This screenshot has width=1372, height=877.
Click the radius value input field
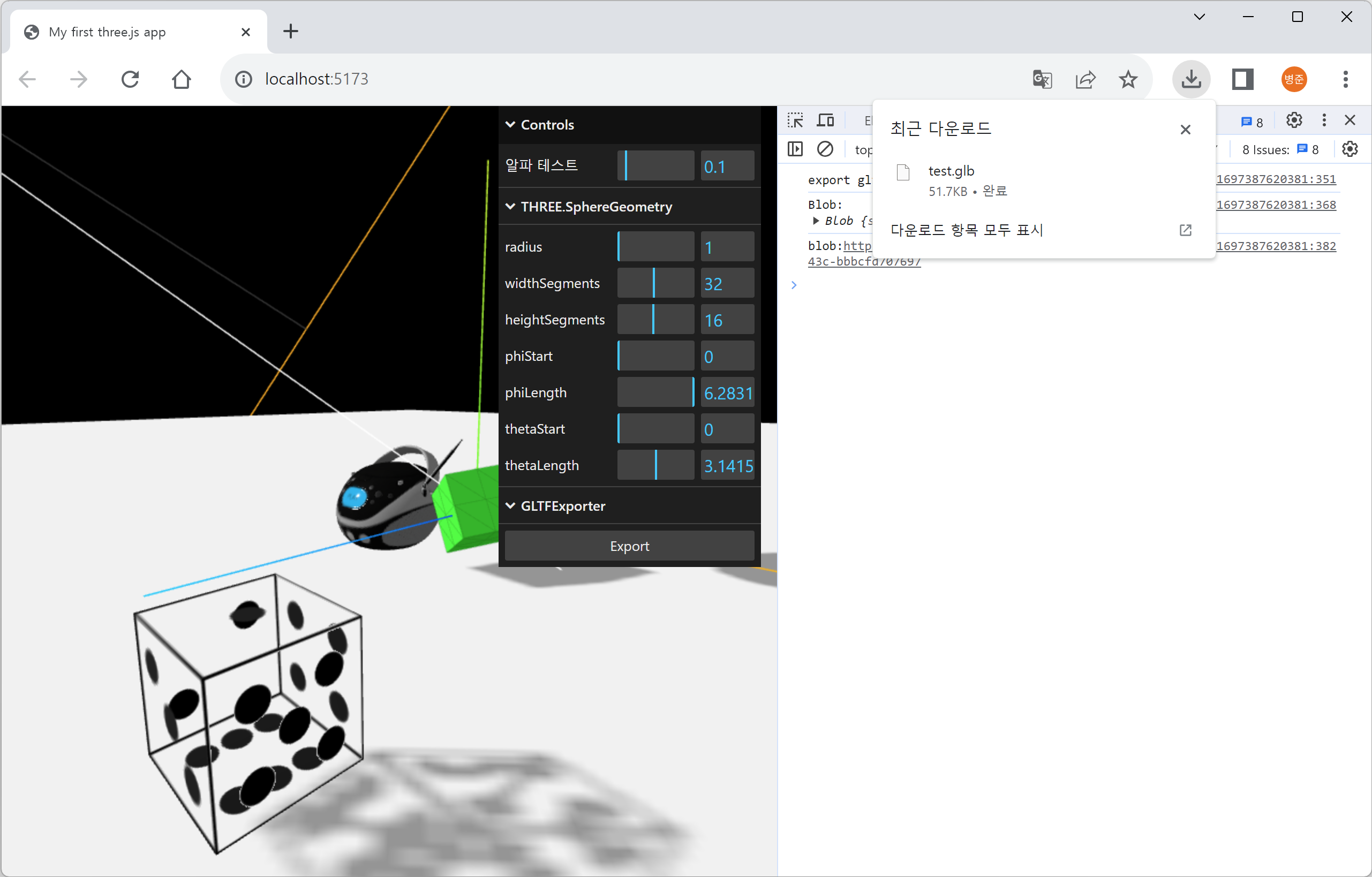point(727,247)
